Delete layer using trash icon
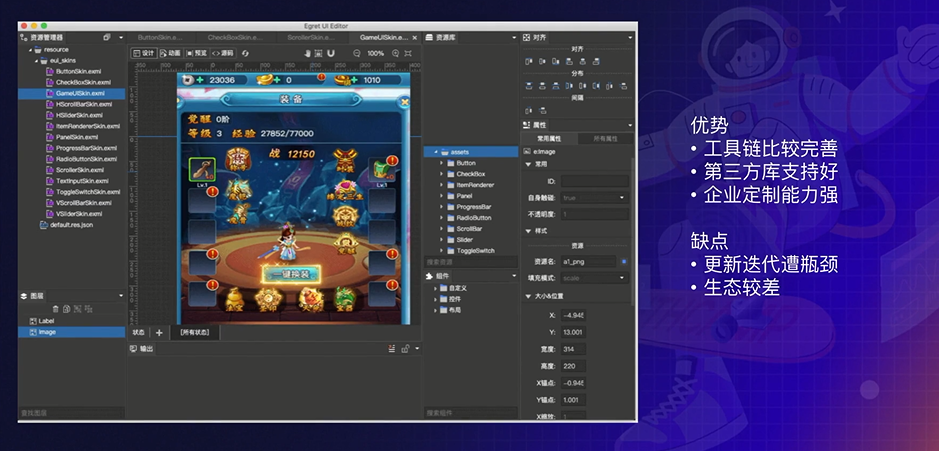Screen dimensions: 939x451 pos(56,309)
